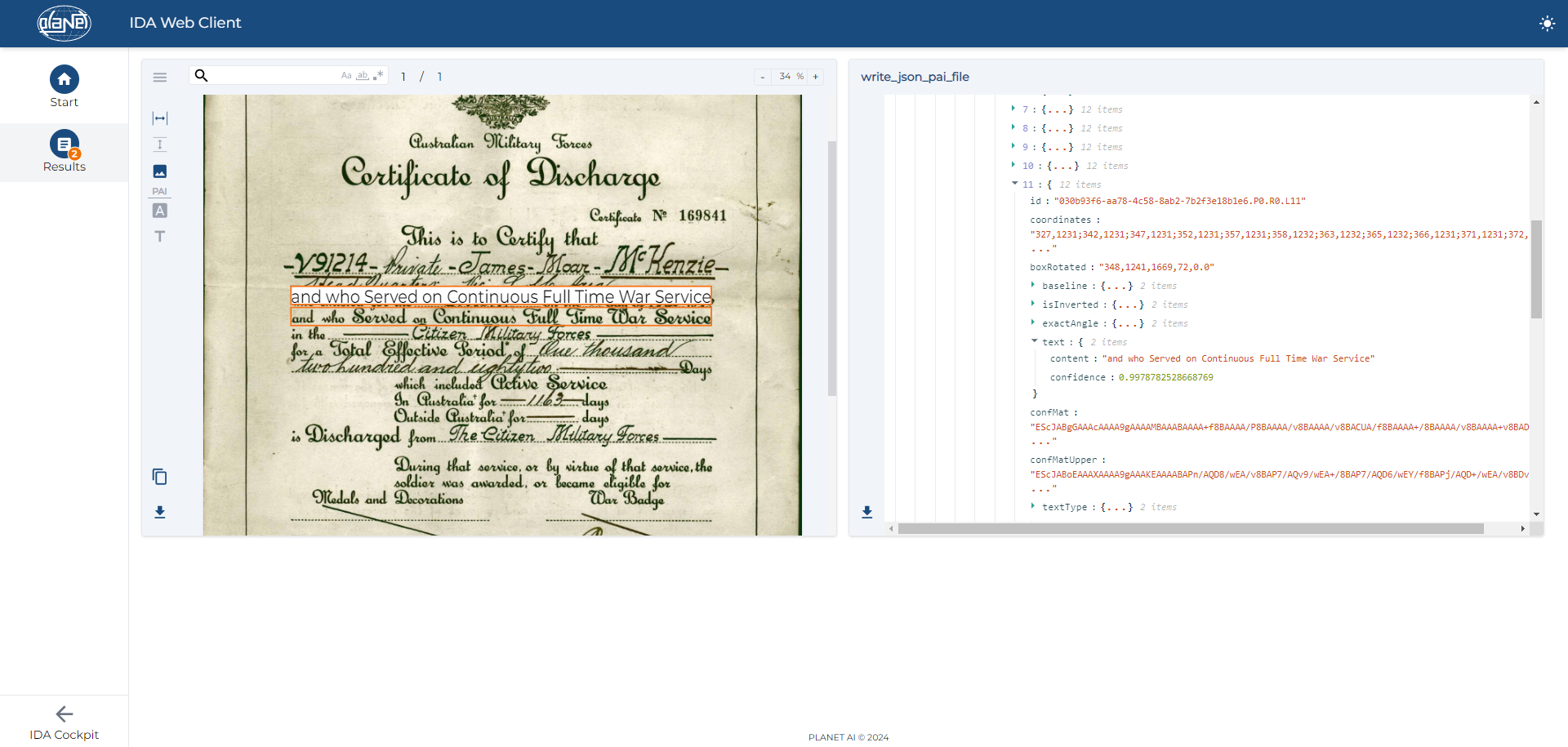1568x747 pixels.
Task: Expand JSON item 10
Action: pyautogui.click(x=1013, y=165)
